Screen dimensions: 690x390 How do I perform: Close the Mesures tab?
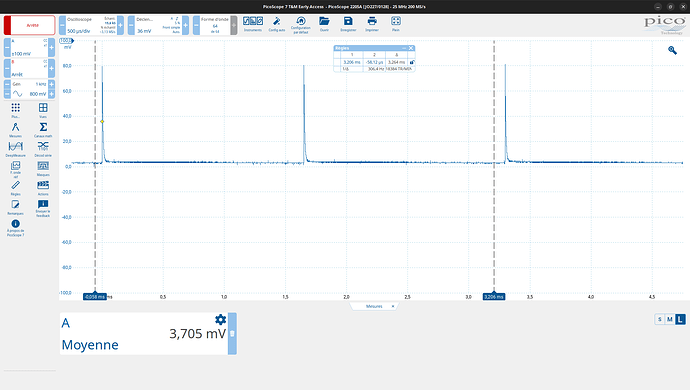(393, 306)
